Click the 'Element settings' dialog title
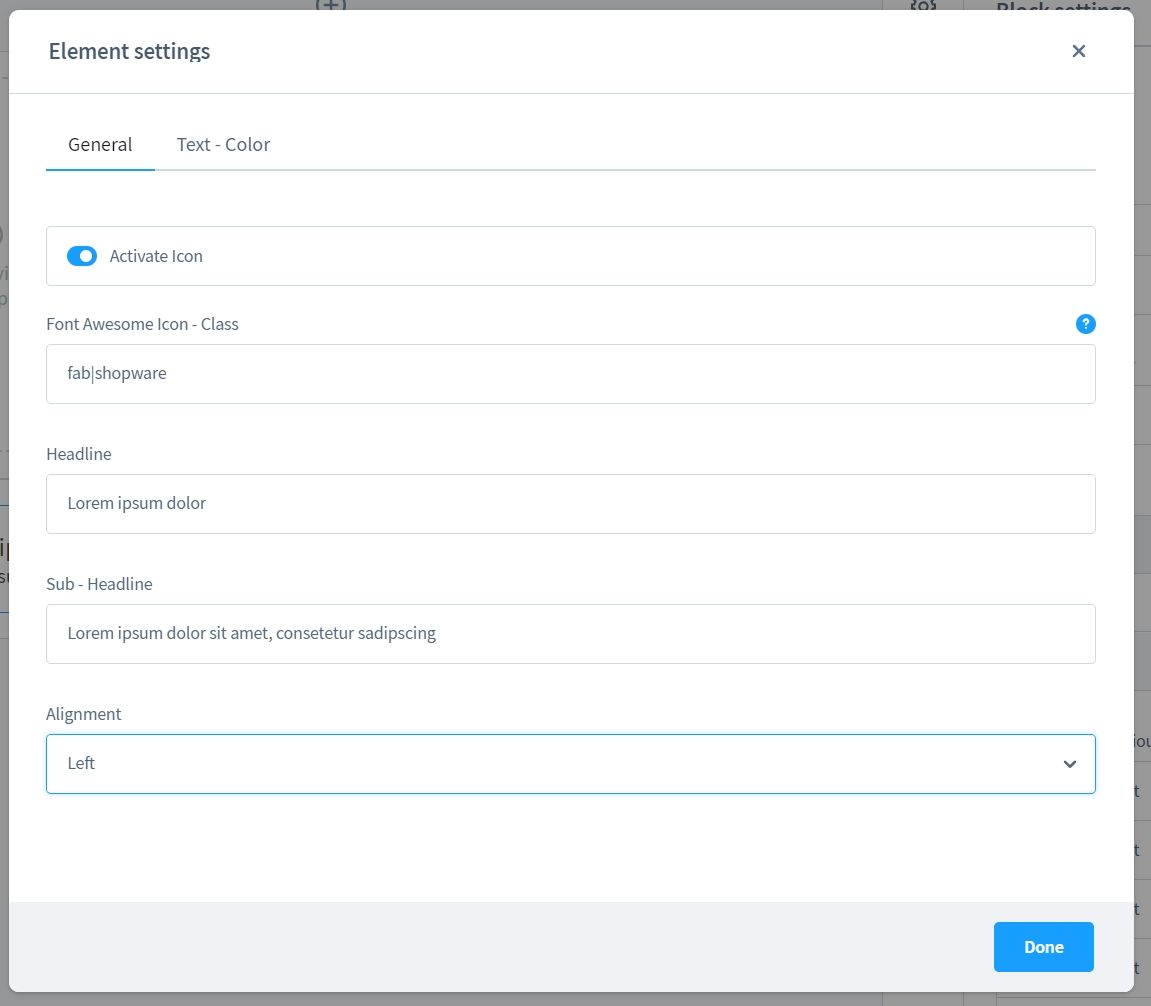 [129, 51]
